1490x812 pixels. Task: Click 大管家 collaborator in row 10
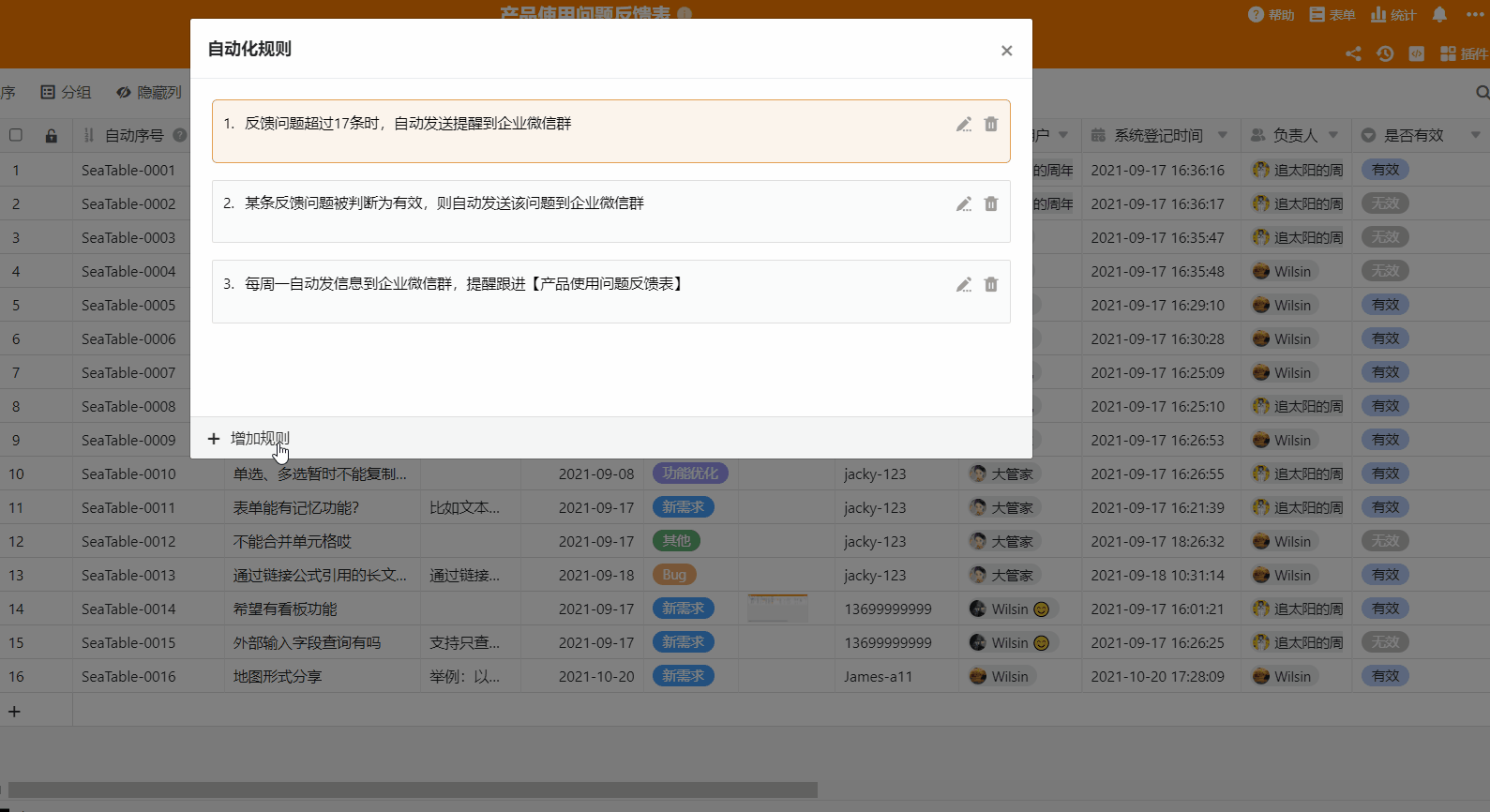[x=1003, y=474]
